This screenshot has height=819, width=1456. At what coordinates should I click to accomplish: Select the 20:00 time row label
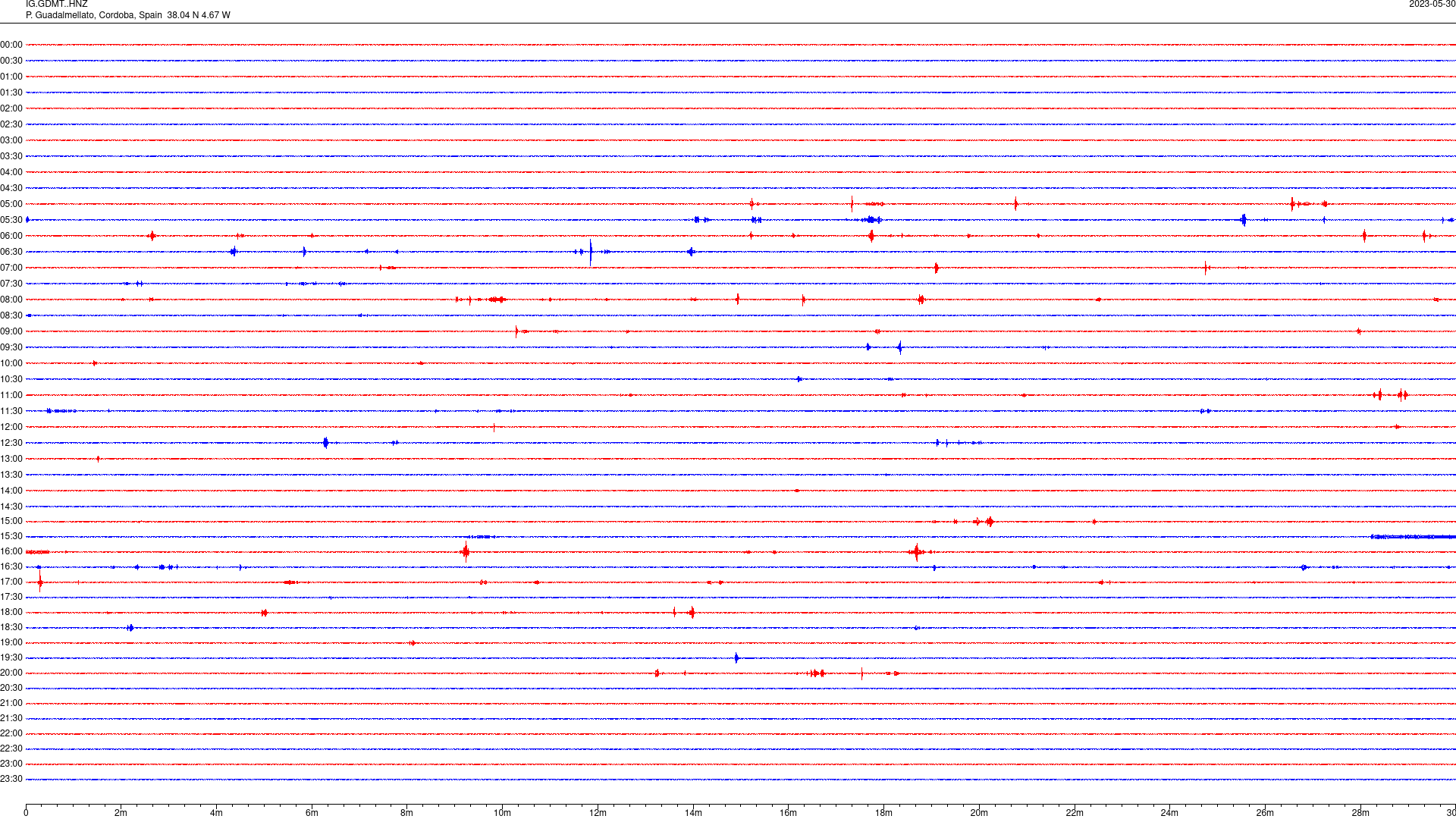11,673
